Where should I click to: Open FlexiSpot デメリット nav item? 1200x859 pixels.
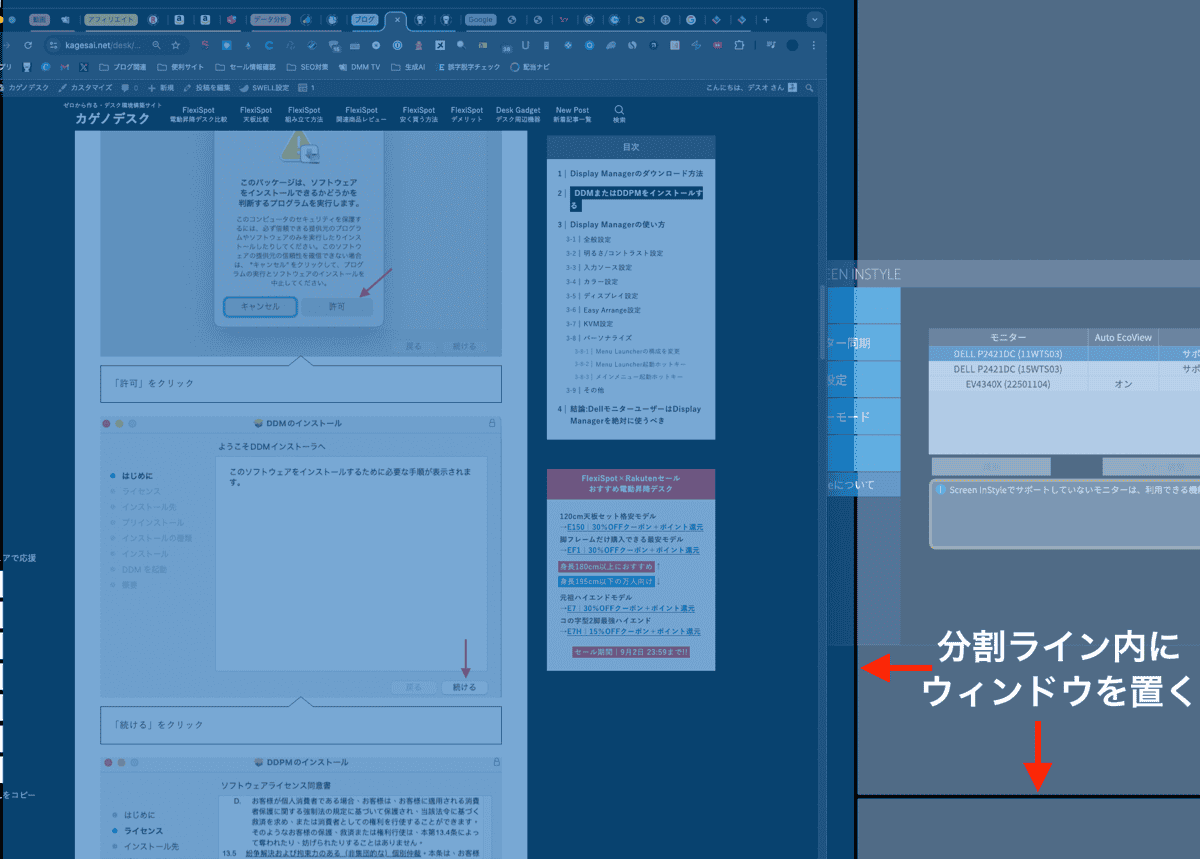click(x=466, y=114)
